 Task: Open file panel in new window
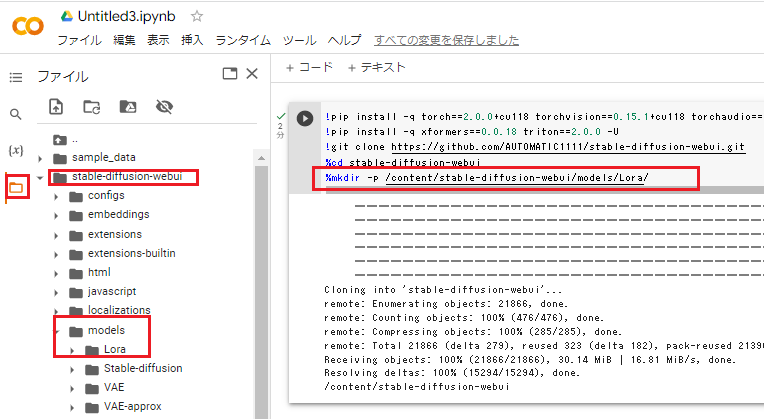coord(229,74)
